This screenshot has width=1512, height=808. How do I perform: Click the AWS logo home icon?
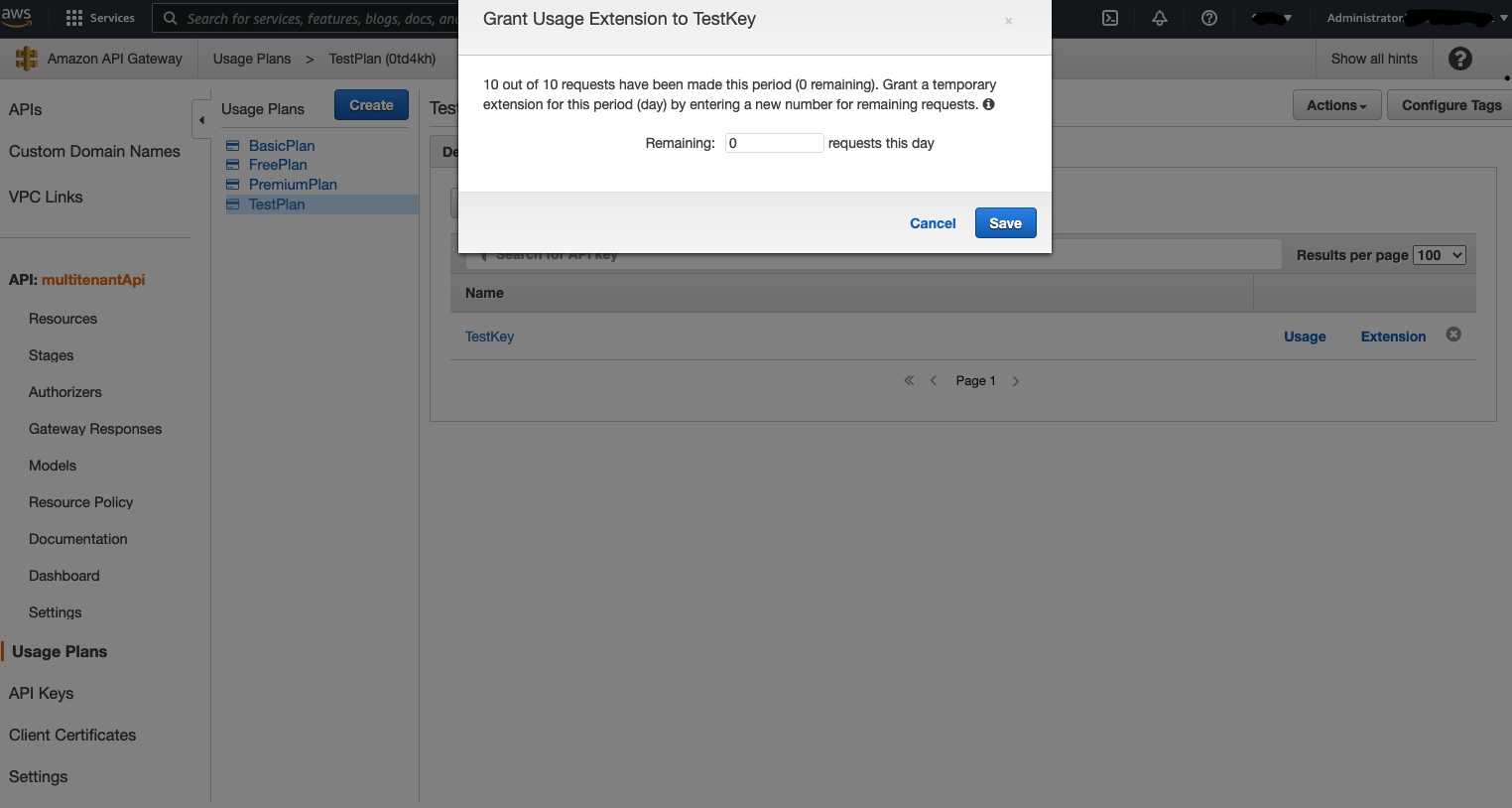(x=17, y=16)
